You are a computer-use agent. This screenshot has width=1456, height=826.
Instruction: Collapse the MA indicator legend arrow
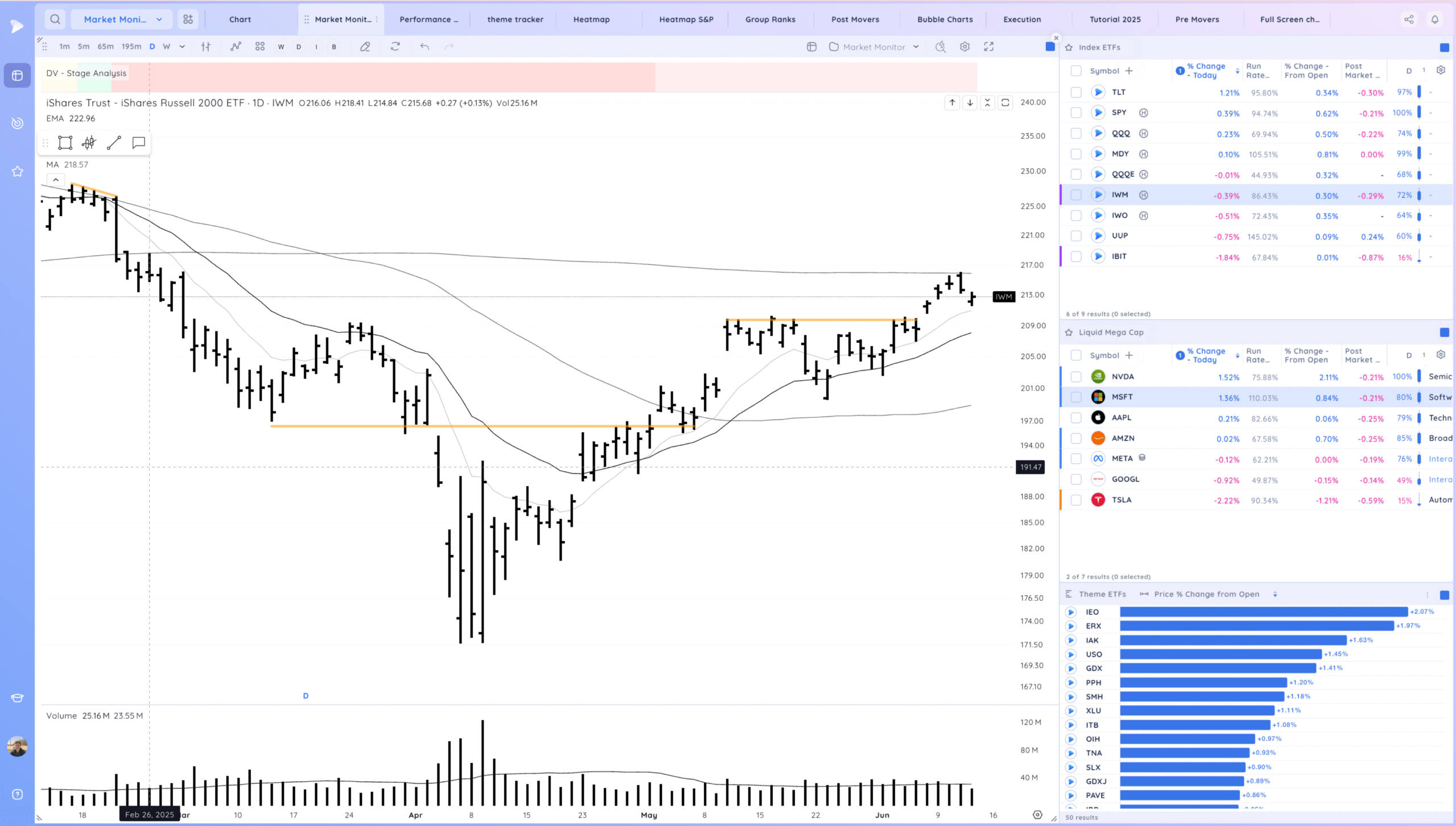coord(56,180)
